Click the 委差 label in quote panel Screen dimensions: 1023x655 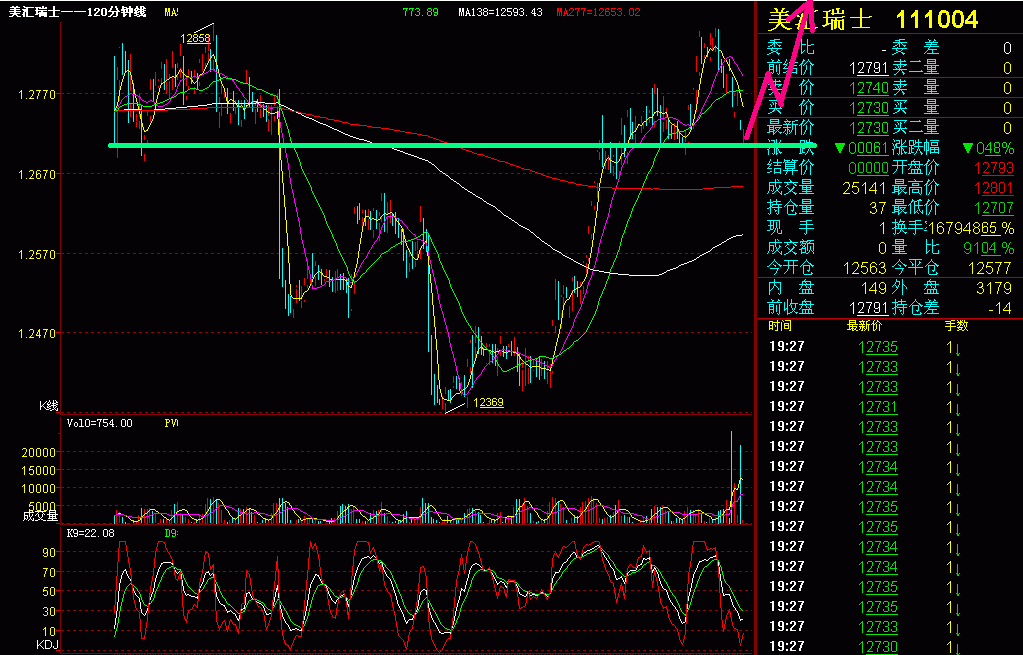(x=915, y=47)
